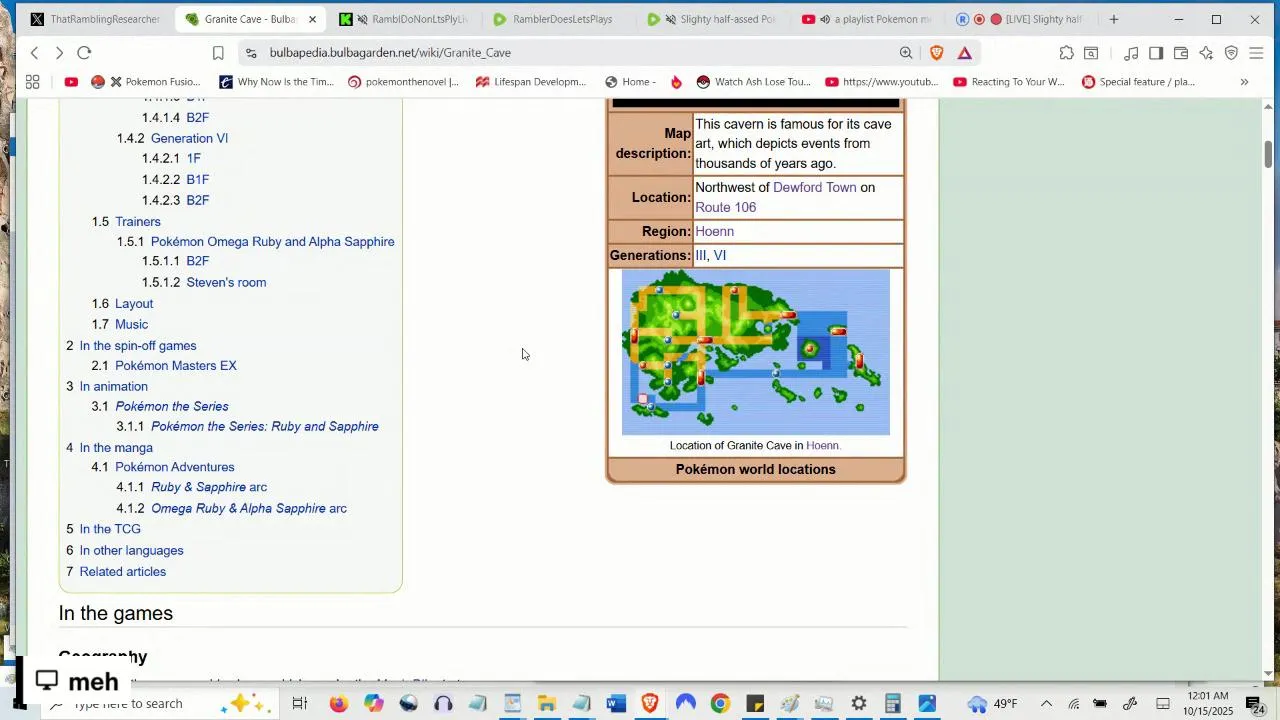Image resolution: width=1280 pixels, height=720 pixels.
Task: Open the Brave Rewards triangle icon
Action: click(965, 53)
